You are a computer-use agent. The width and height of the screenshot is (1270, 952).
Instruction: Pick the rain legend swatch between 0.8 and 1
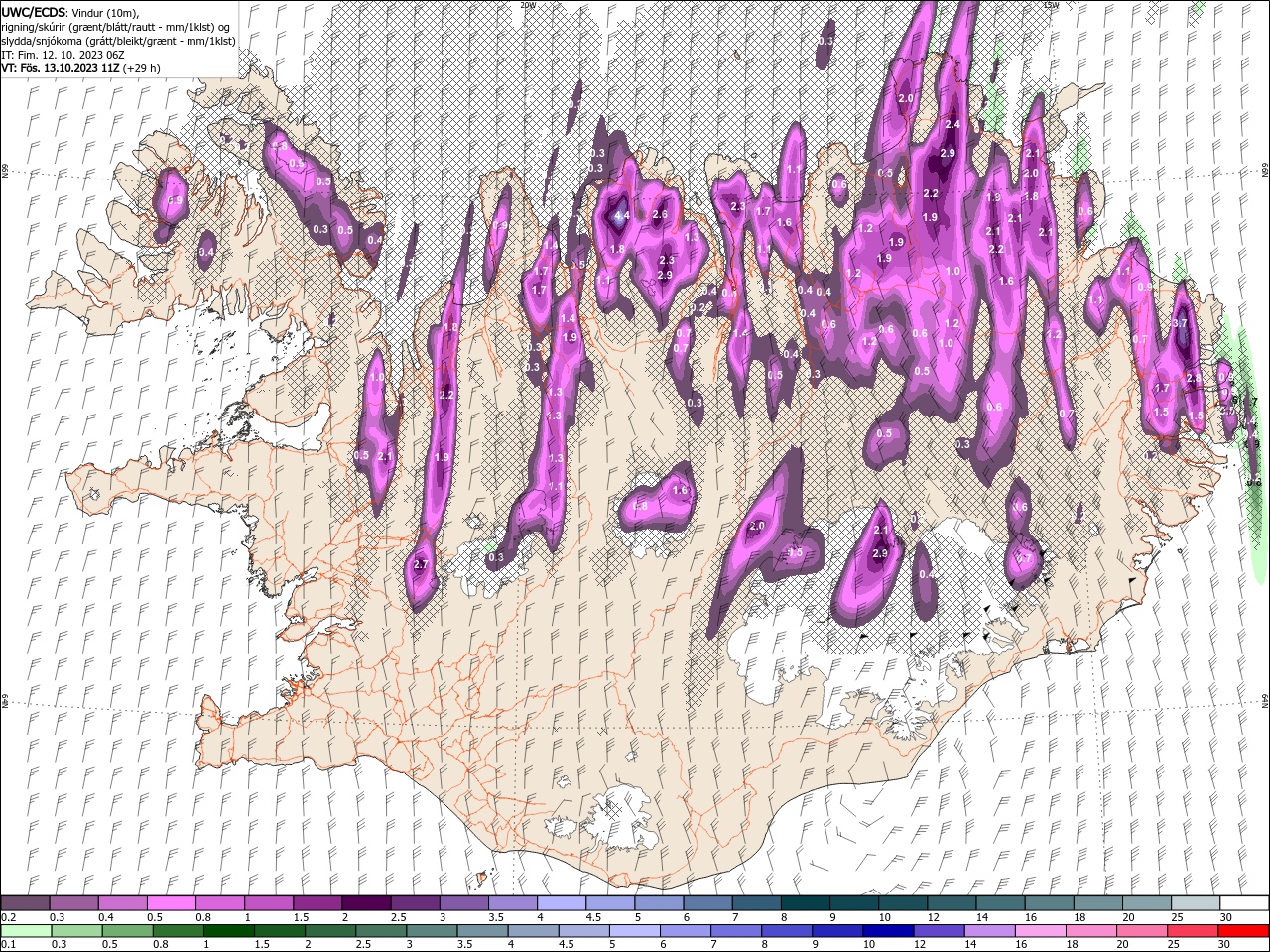178,931
